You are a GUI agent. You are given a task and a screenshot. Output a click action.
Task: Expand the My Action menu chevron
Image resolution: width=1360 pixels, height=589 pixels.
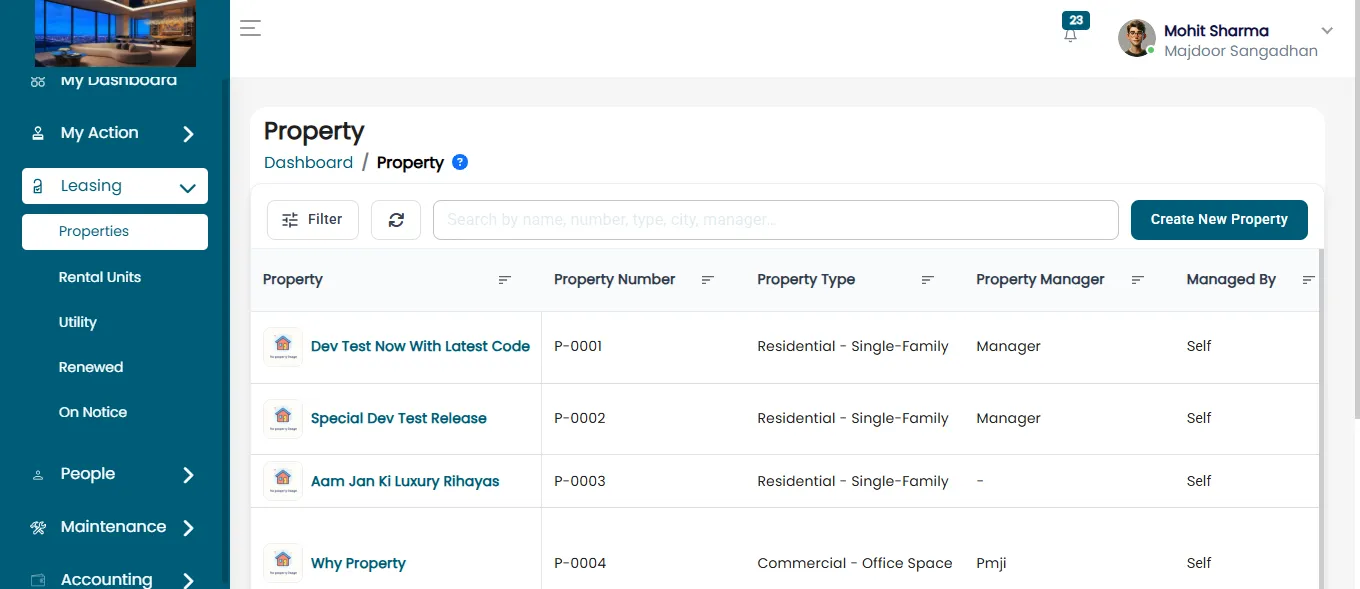188,134
